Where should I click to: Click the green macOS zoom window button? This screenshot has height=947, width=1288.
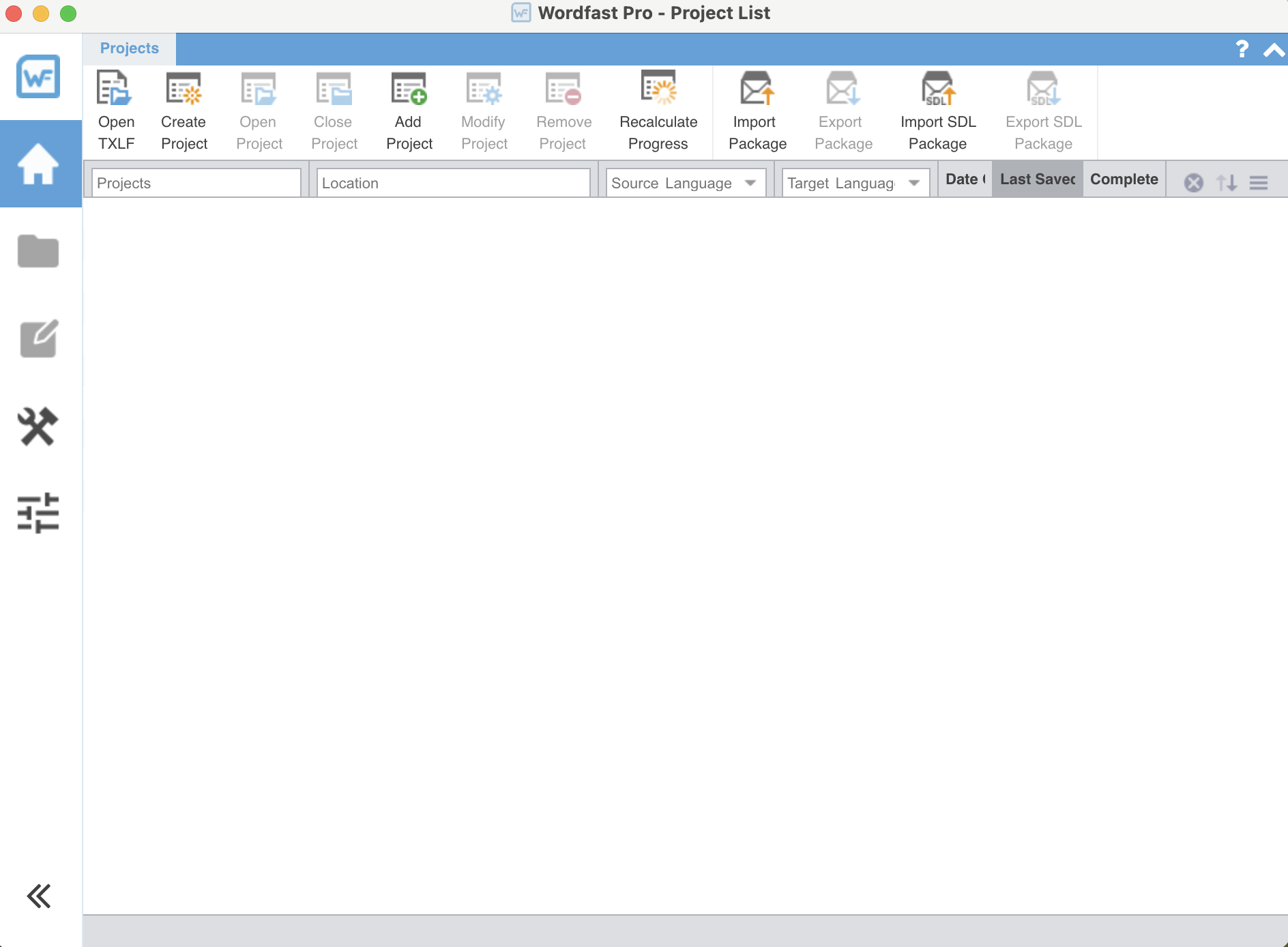[x=68, y=13]
